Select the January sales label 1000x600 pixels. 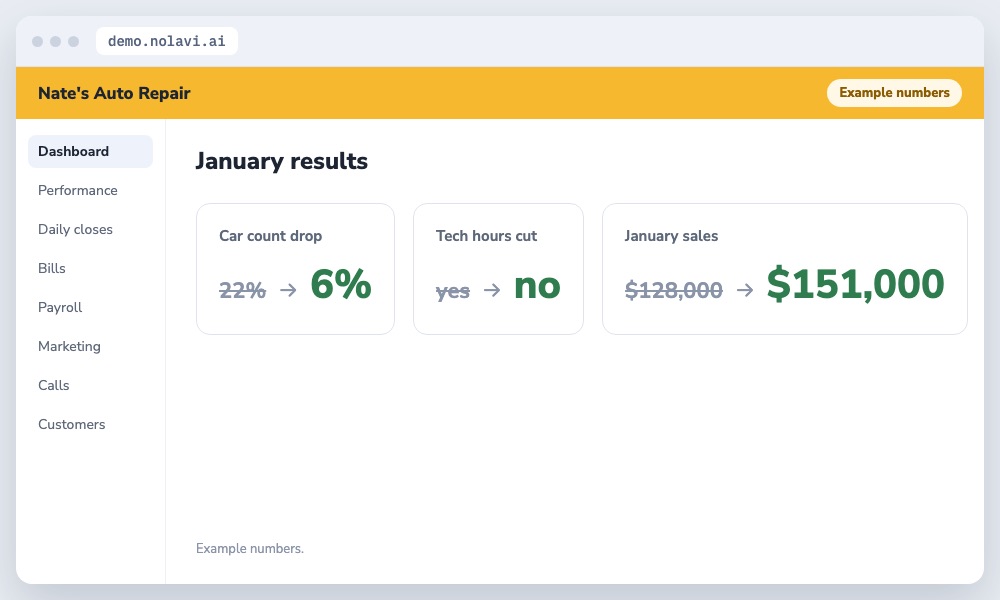pos(671,236)
